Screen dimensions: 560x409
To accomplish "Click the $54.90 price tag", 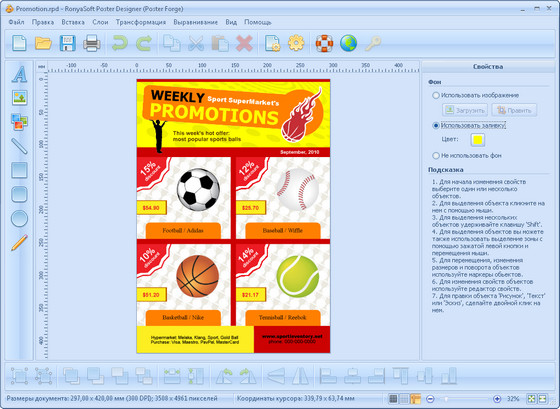I will (x=151, y=208).
